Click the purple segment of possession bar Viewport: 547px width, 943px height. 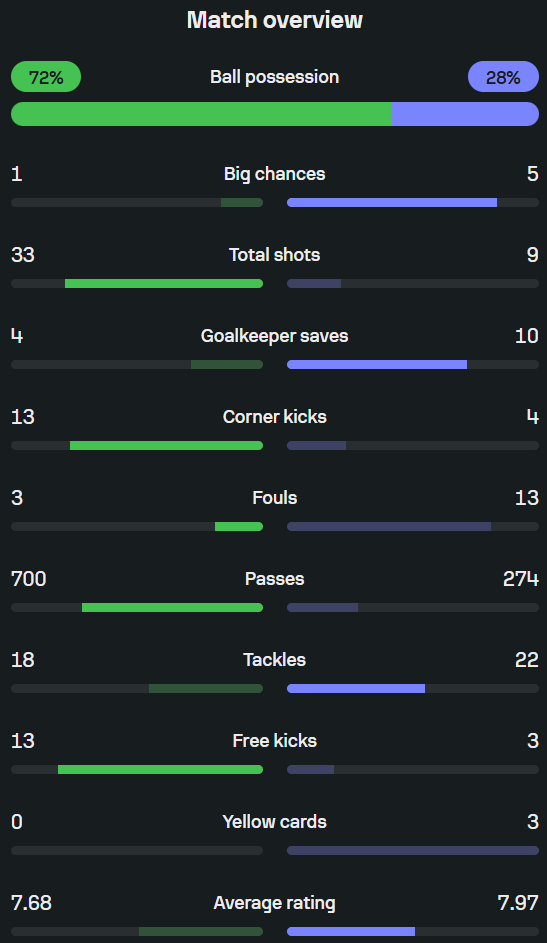pos(465,114)
